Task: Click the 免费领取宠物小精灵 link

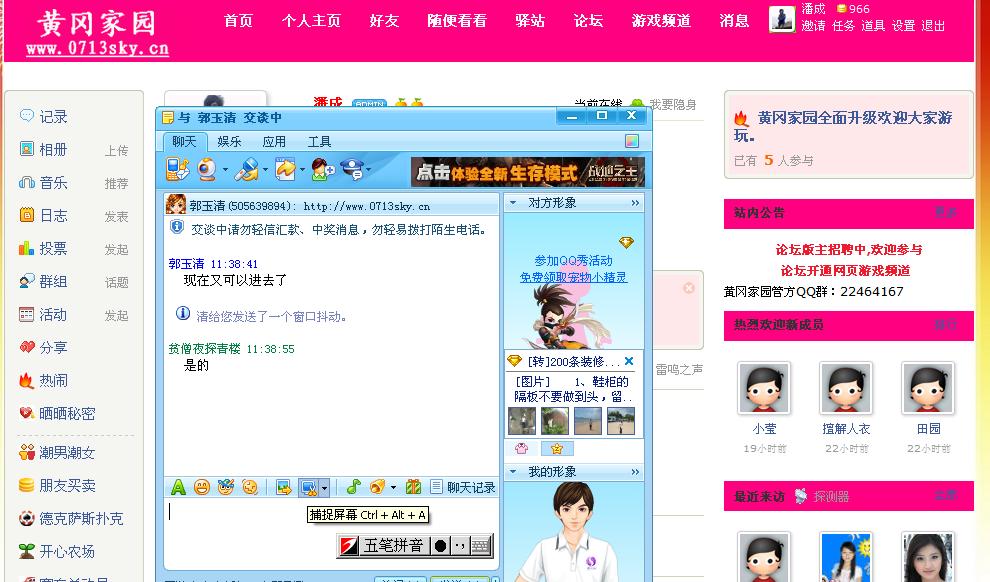Action: [573, 277]
